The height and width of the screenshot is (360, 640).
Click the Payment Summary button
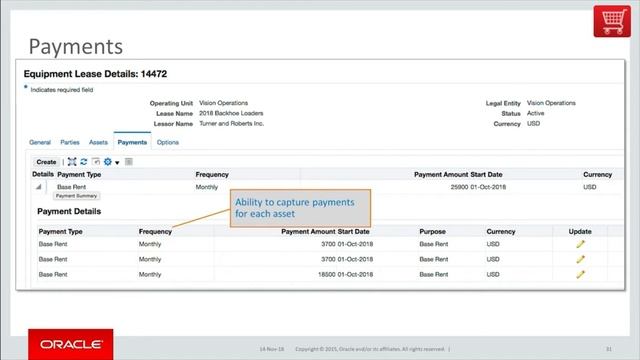click(76, 196)
